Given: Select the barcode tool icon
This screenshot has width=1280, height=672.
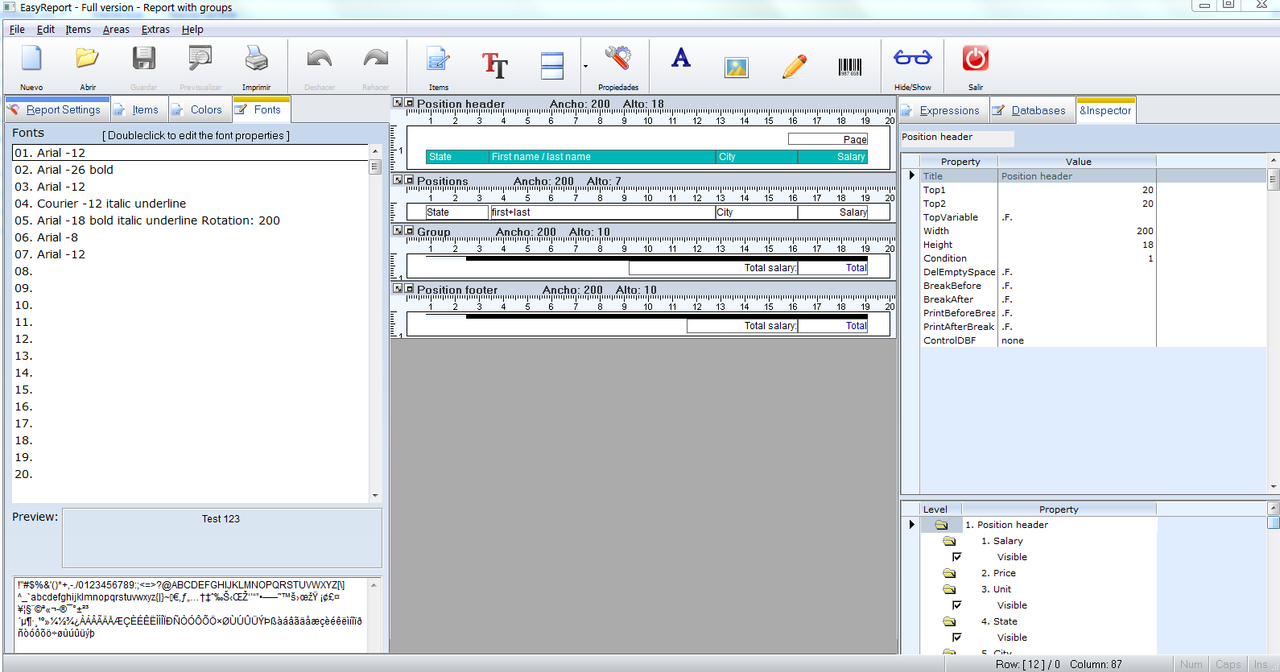Looking at the screenshot, I should pyautogui.click(x=850, y=67).
